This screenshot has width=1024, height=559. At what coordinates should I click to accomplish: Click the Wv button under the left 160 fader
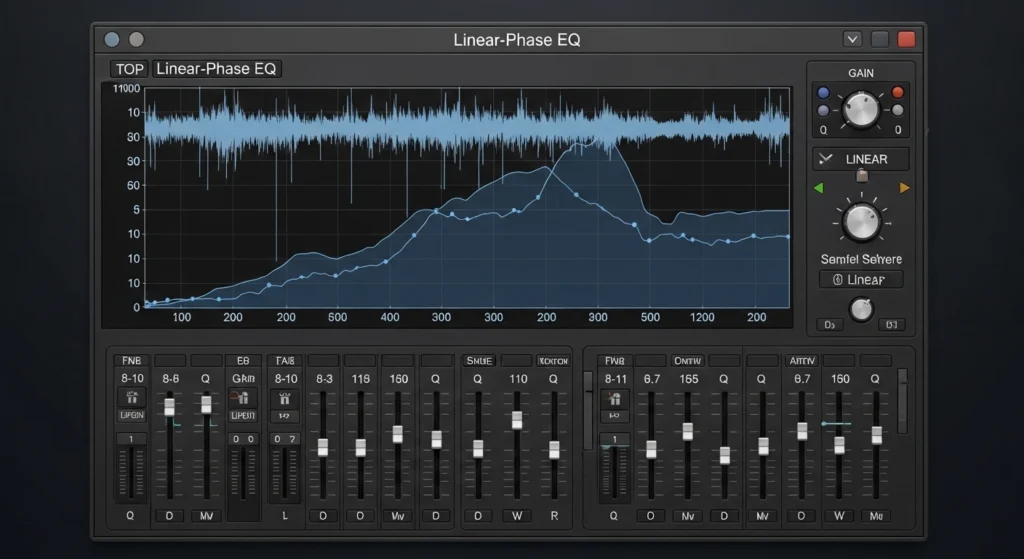(x=398, y=516)
